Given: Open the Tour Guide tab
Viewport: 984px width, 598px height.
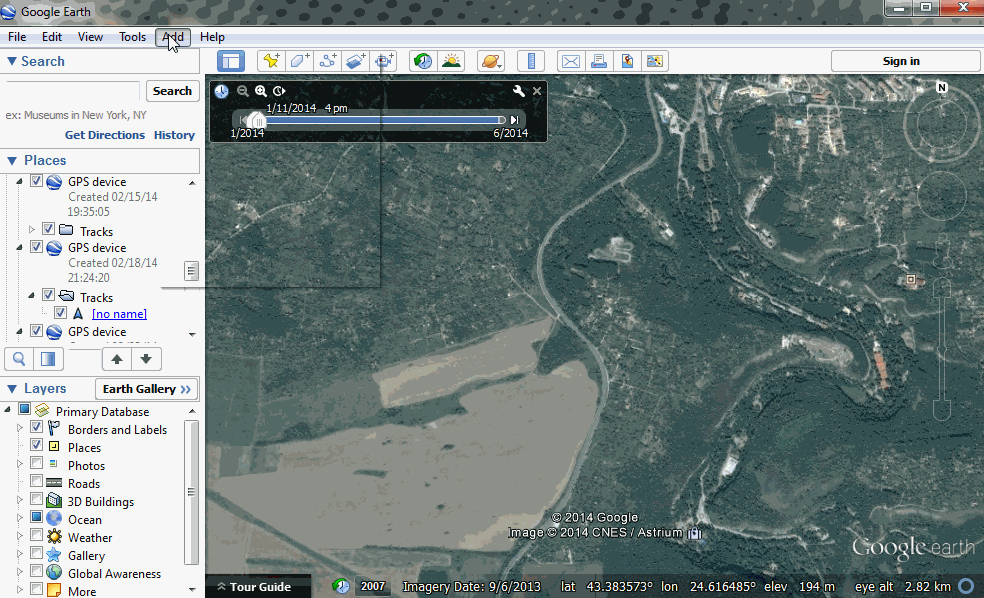Looking at the screenshot, I should pos(258,587).
